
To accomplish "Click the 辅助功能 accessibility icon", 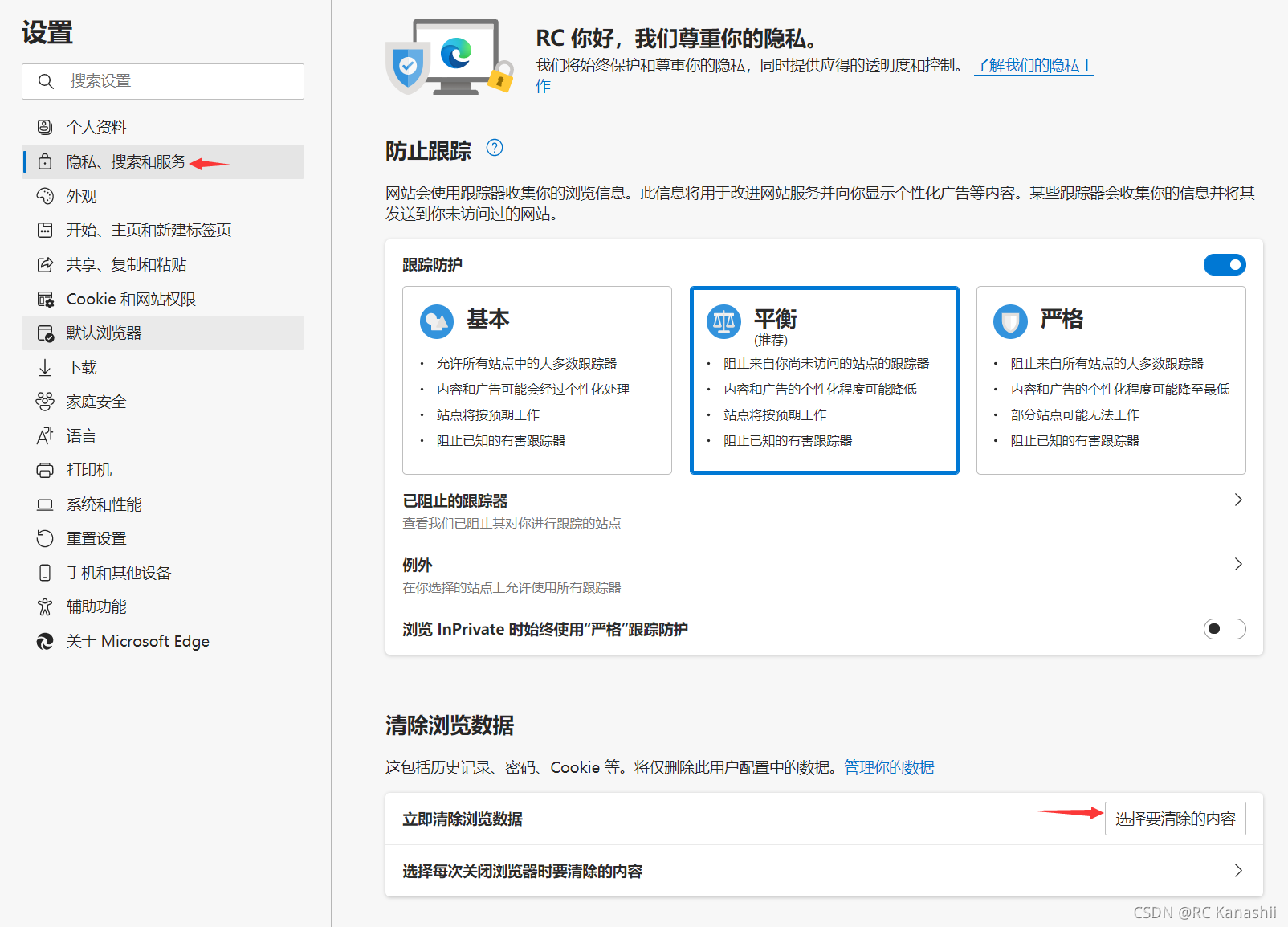I will pos(45,606).
